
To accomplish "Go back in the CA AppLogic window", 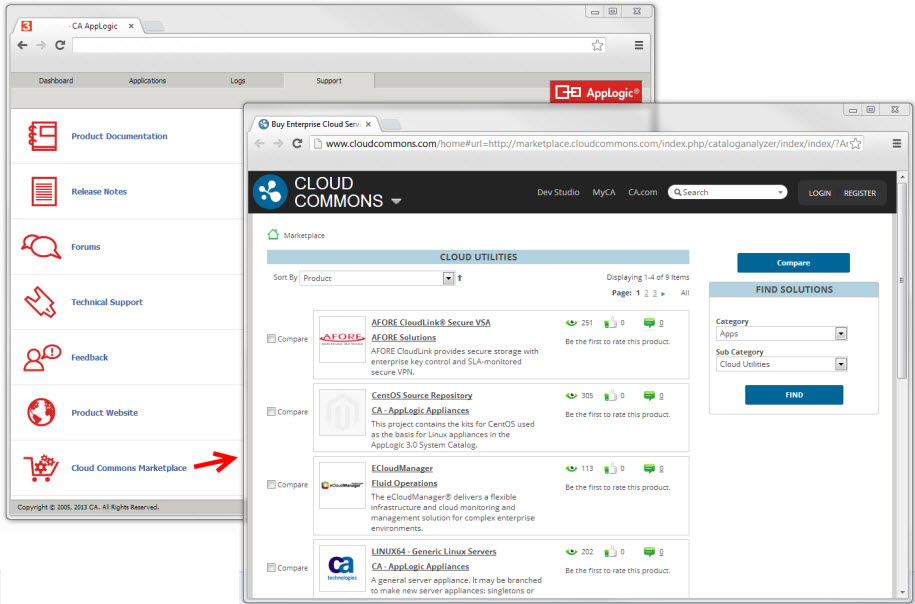I will tap(22, 45).
